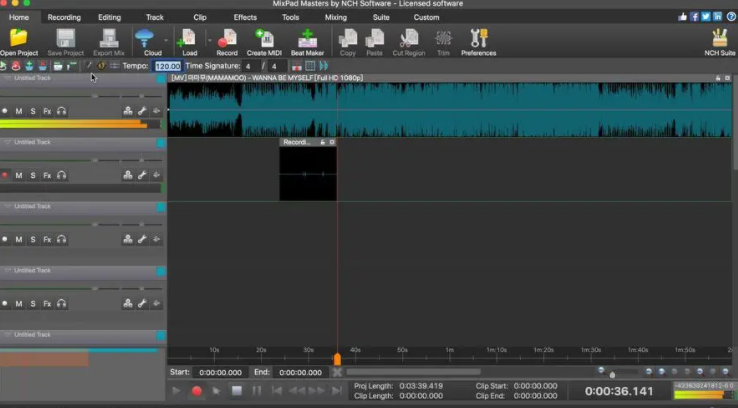This screenshot has height=408, width=738.
Task: Open the dropdown arrow next to Cloud
Action: tap(166, 40)
